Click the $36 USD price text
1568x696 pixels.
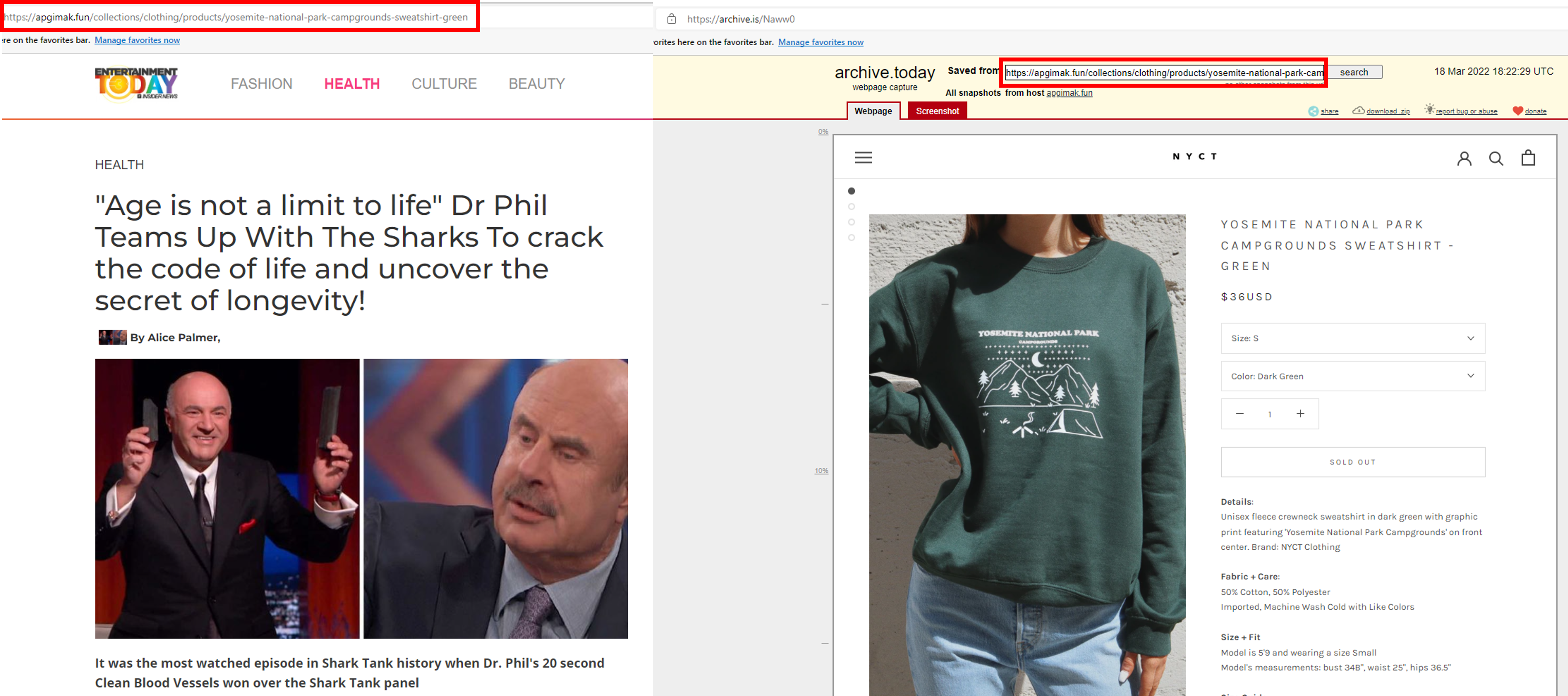click(1246, 297)
